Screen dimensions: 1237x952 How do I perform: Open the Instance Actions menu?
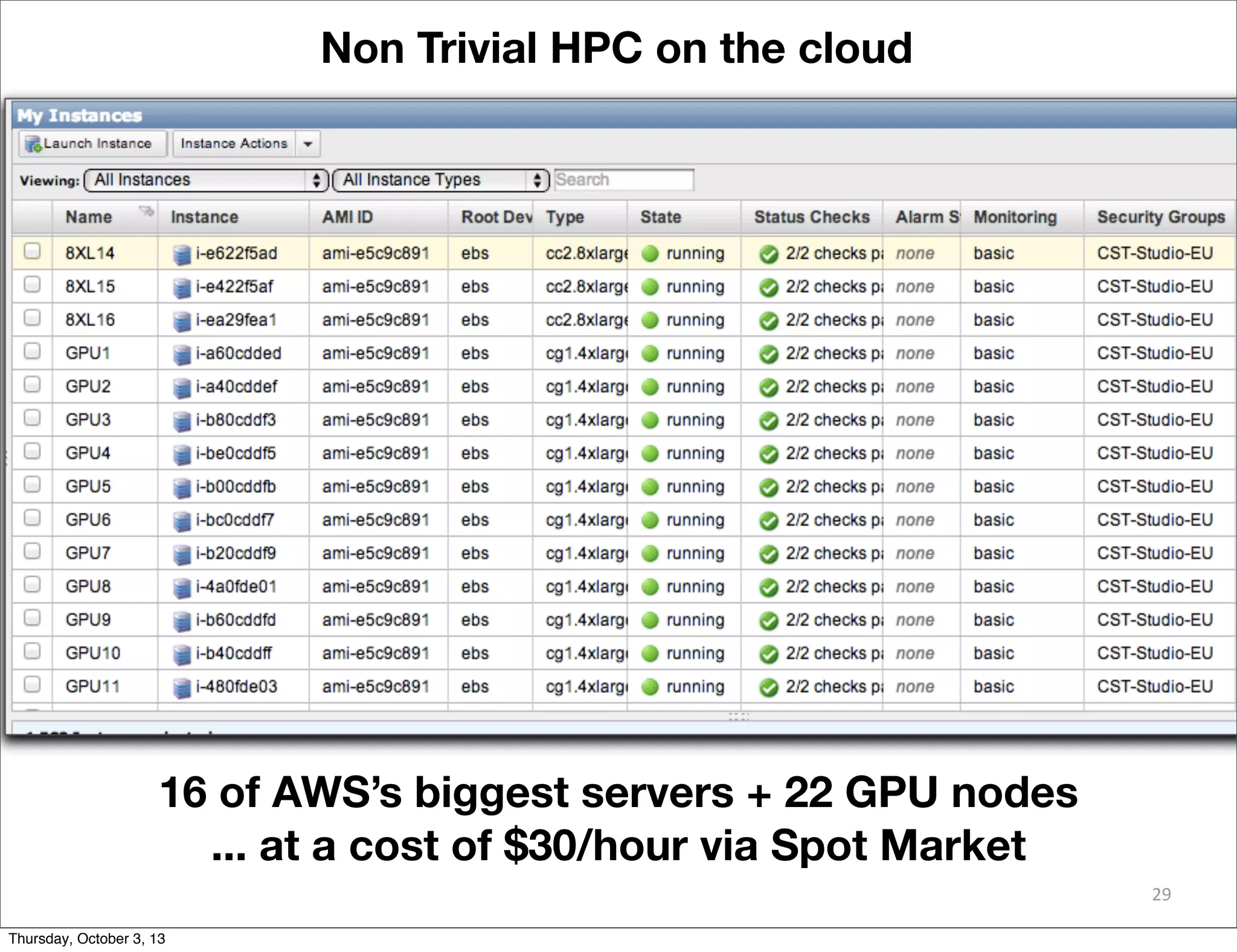234,144
